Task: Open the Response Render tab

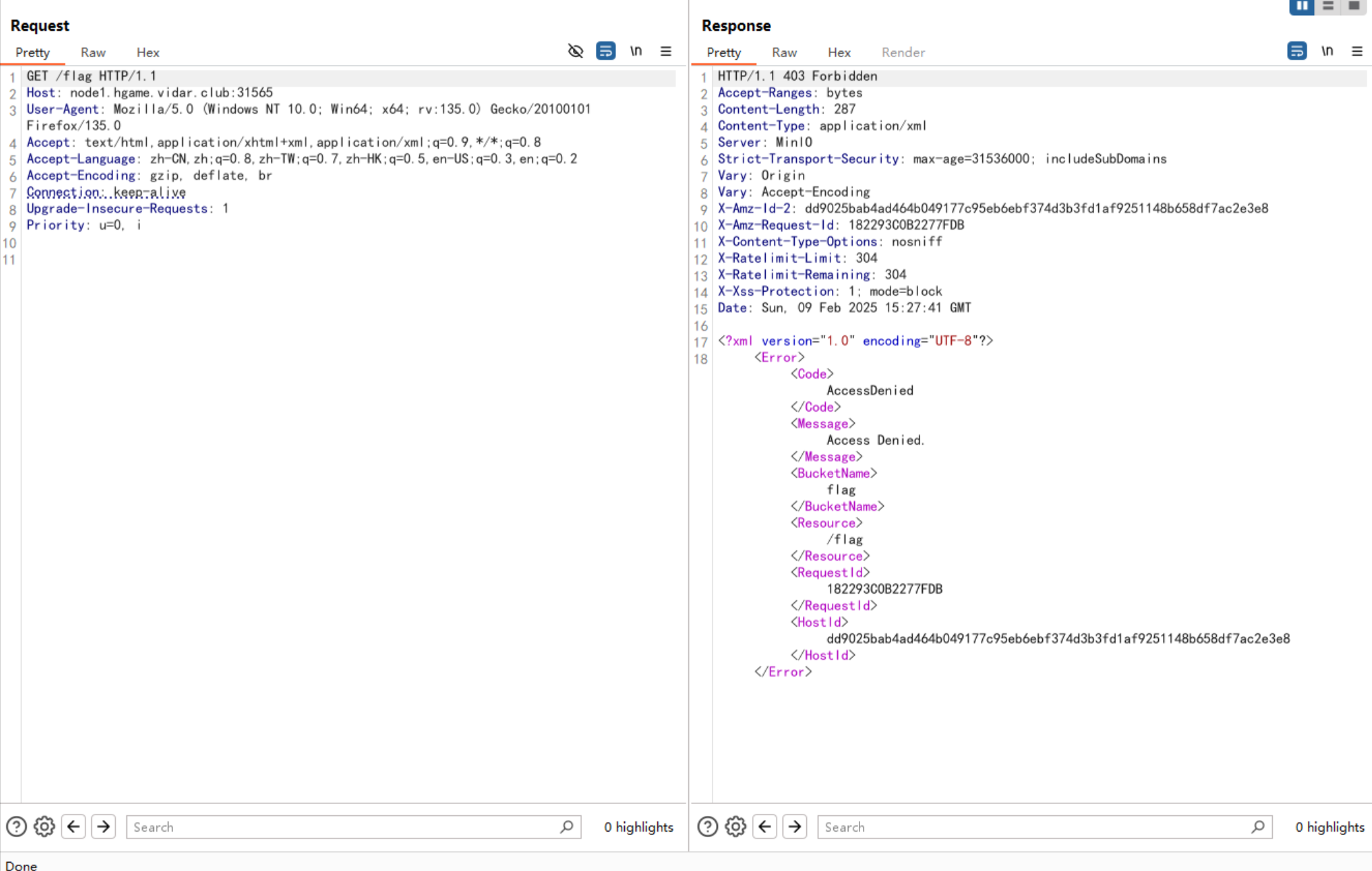Action: pyautogui.click(x=902, y=52)
